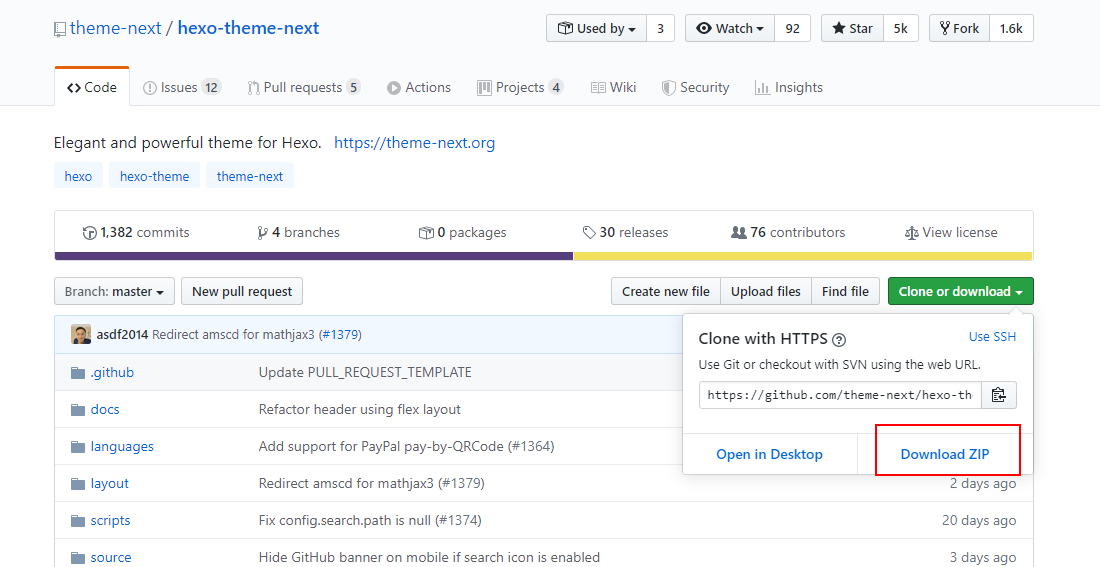The width and height of the screenshot is (1100, 567).
Task: Switch to the Issues tab
Action: [181, 88]
